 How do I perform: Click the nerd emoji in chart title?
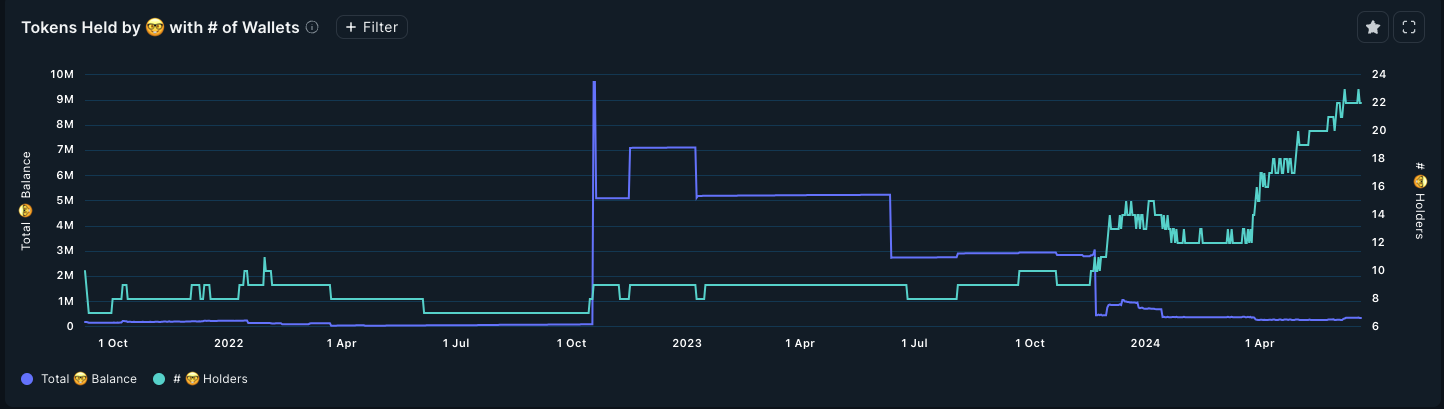coord(155,28)
